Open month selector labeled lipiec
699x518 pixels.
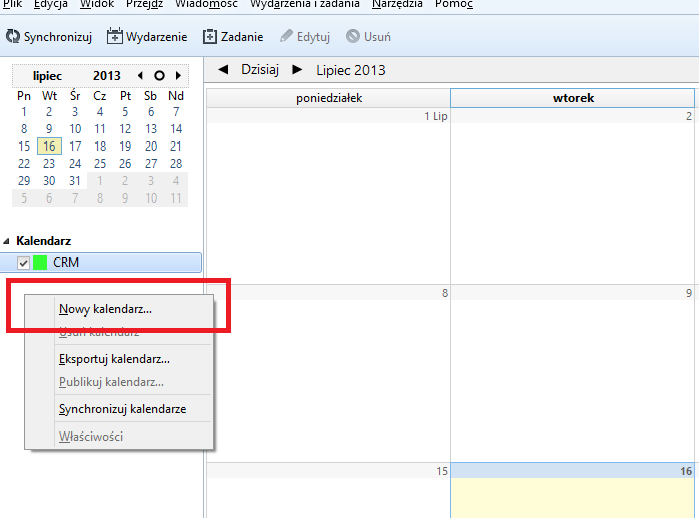(x=47, y=75)
